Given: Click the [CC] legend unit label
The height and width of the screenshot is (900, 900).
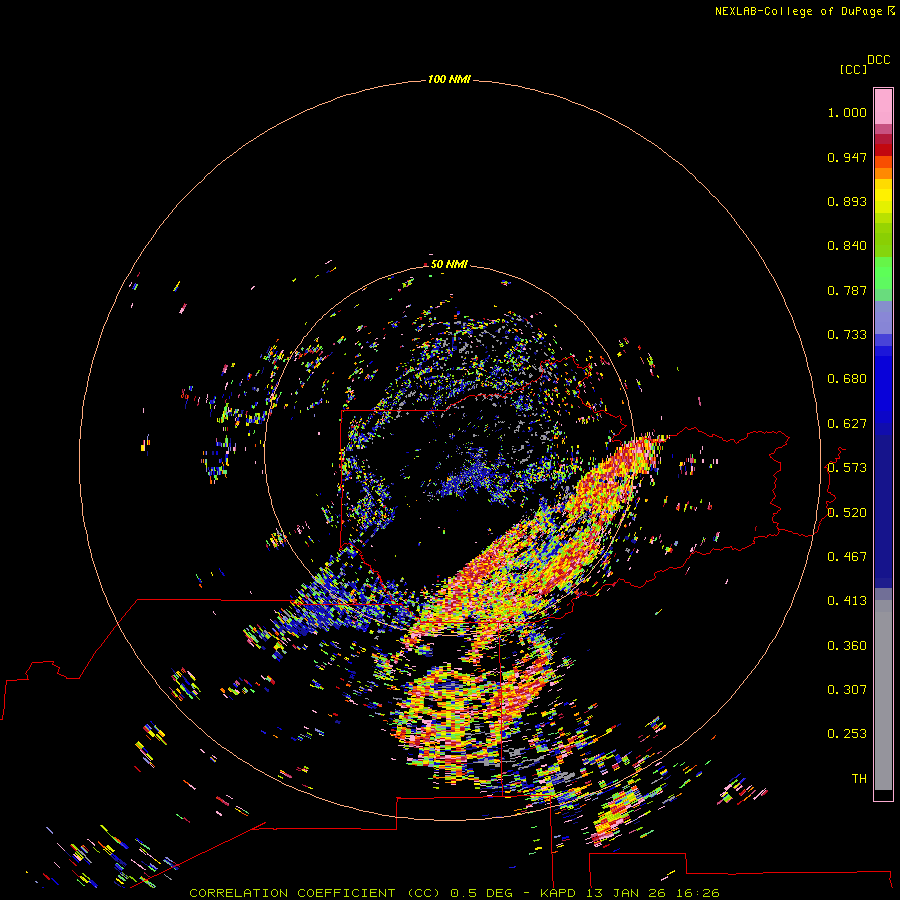Looking at the screenshot, I should (x=853, y=69).
